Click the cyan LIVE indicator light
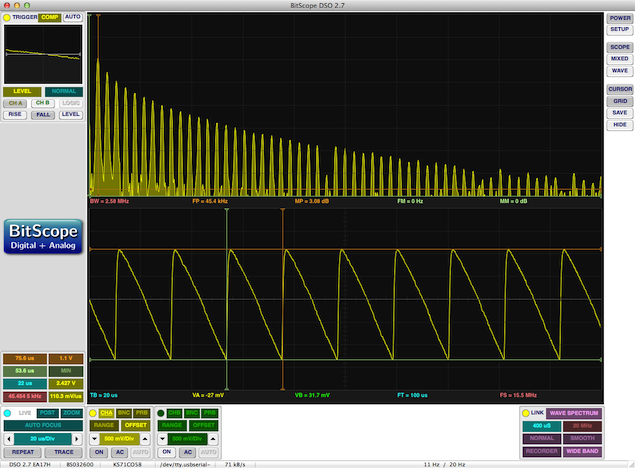This screenshot has height=468, width=635. [x=8, y=412]
